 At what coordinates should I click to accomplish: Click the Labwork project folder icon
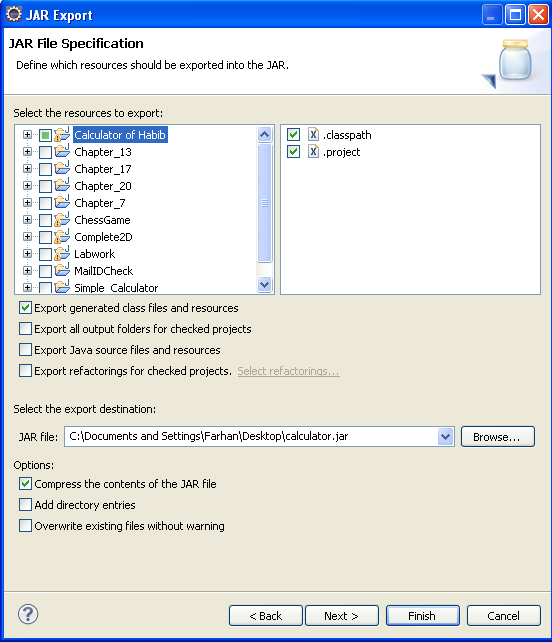[62, 254]
